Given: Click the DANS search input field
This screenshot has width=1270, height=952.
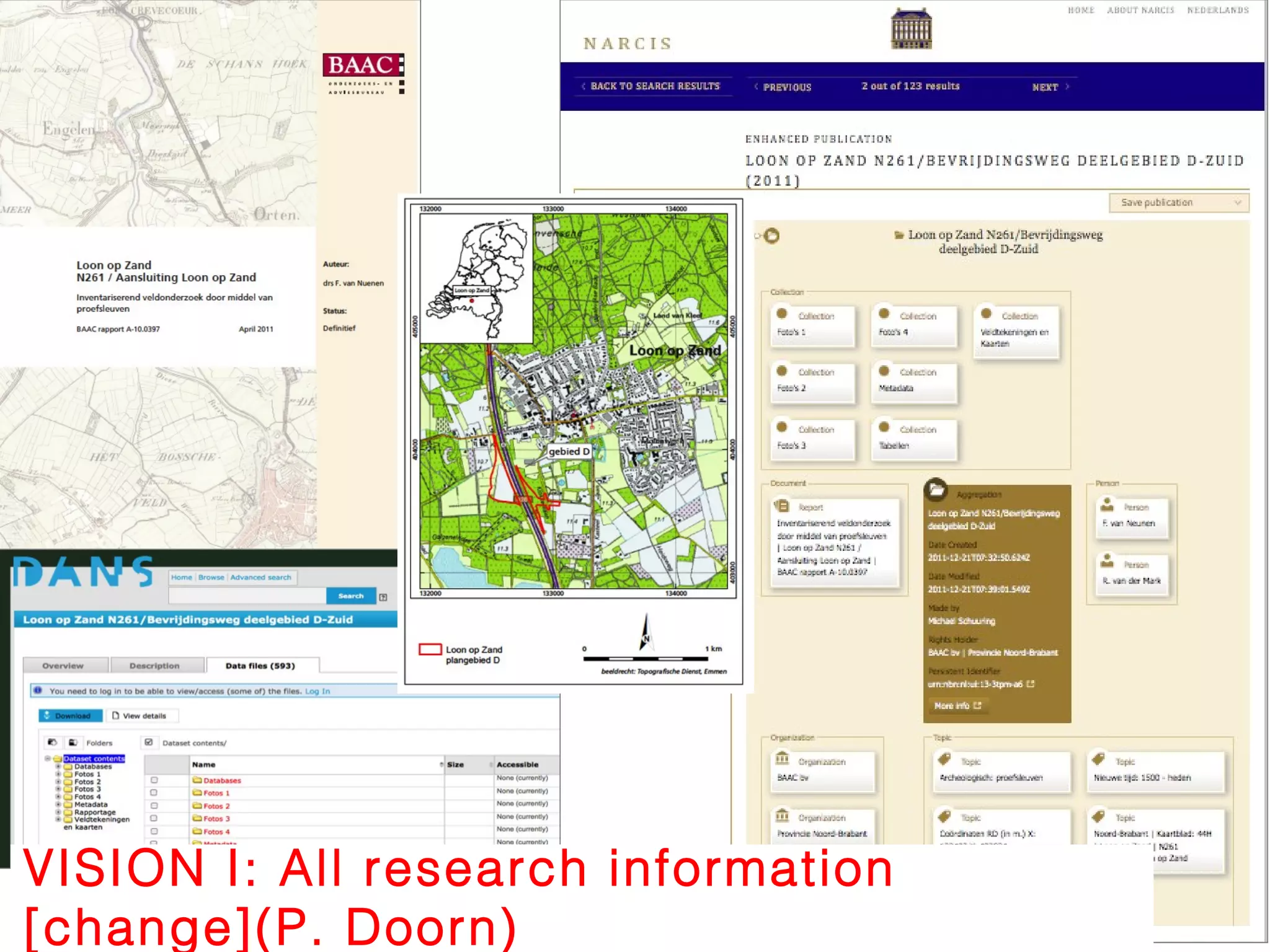Looking at the screenshot, I should click(x=247, y=596).
